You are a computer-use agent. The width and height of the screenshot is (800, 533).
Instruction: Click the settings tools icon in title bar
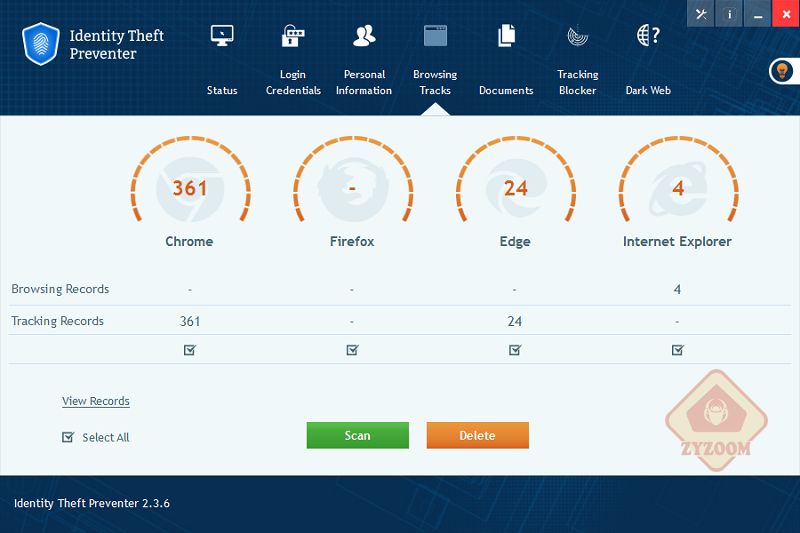[x=701, y=14]
